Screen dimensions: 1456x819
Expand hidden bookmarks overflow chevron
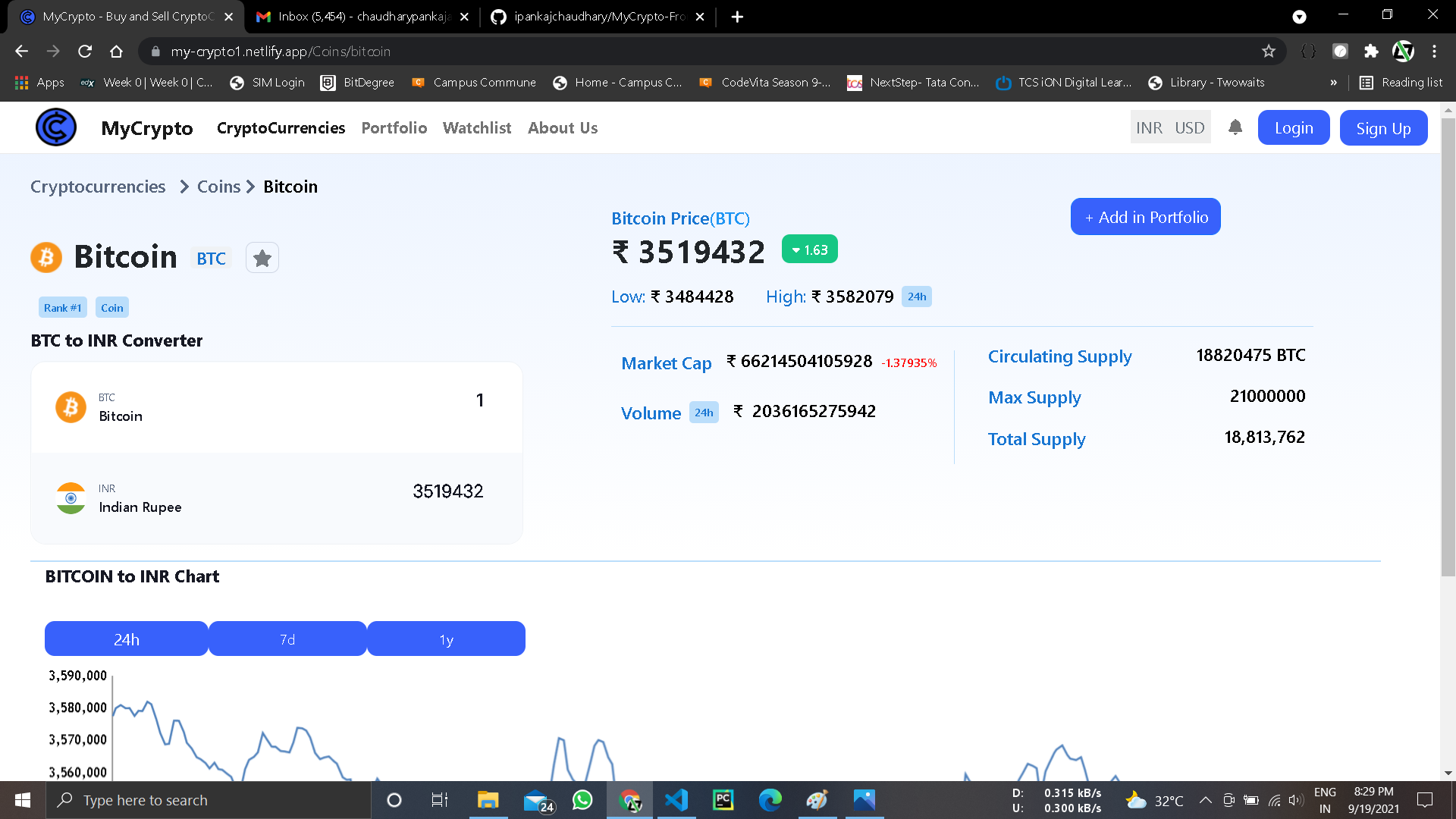pos(1333,83)
